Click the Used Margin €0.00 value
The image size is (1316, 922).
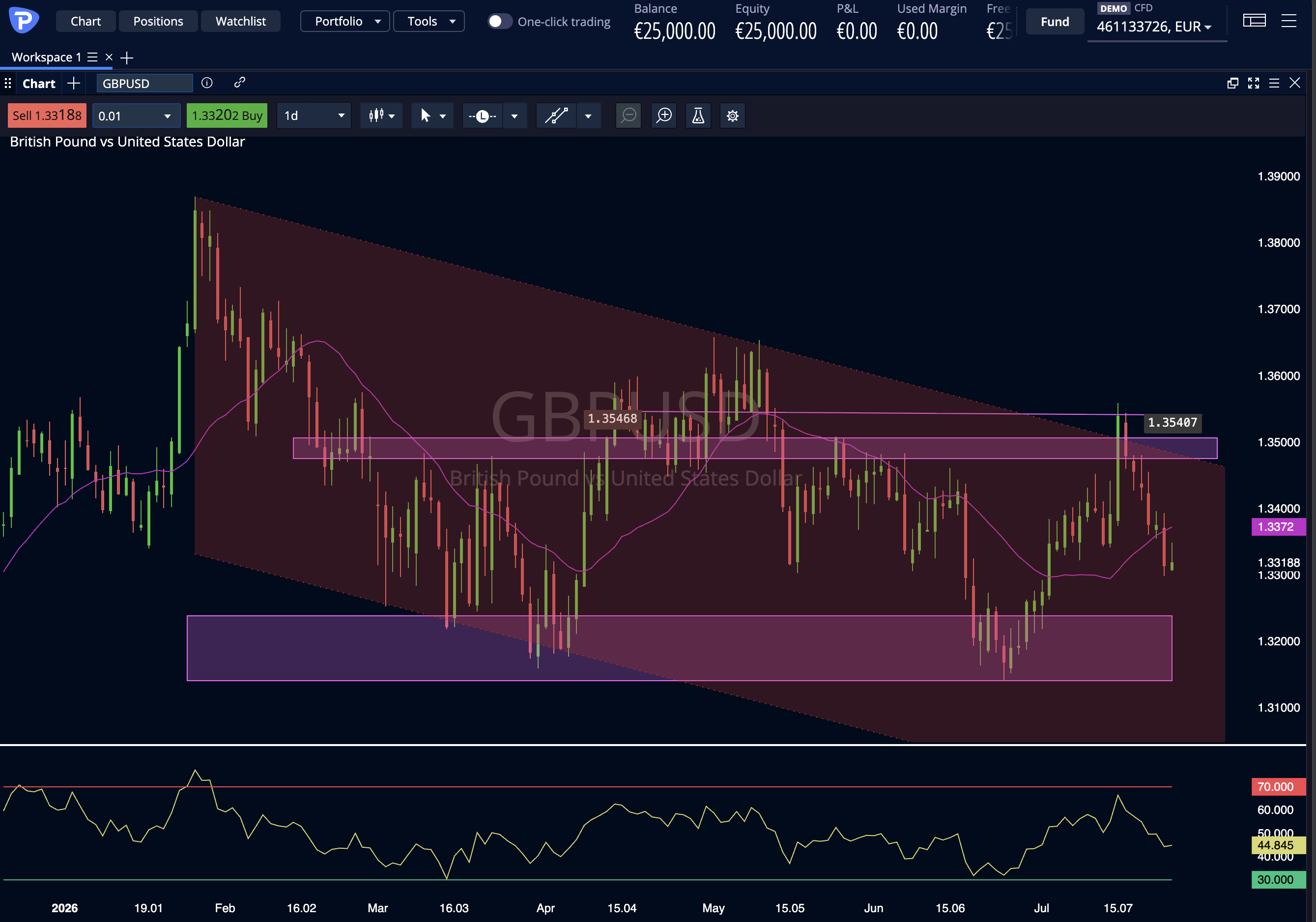tap(917, 31)
